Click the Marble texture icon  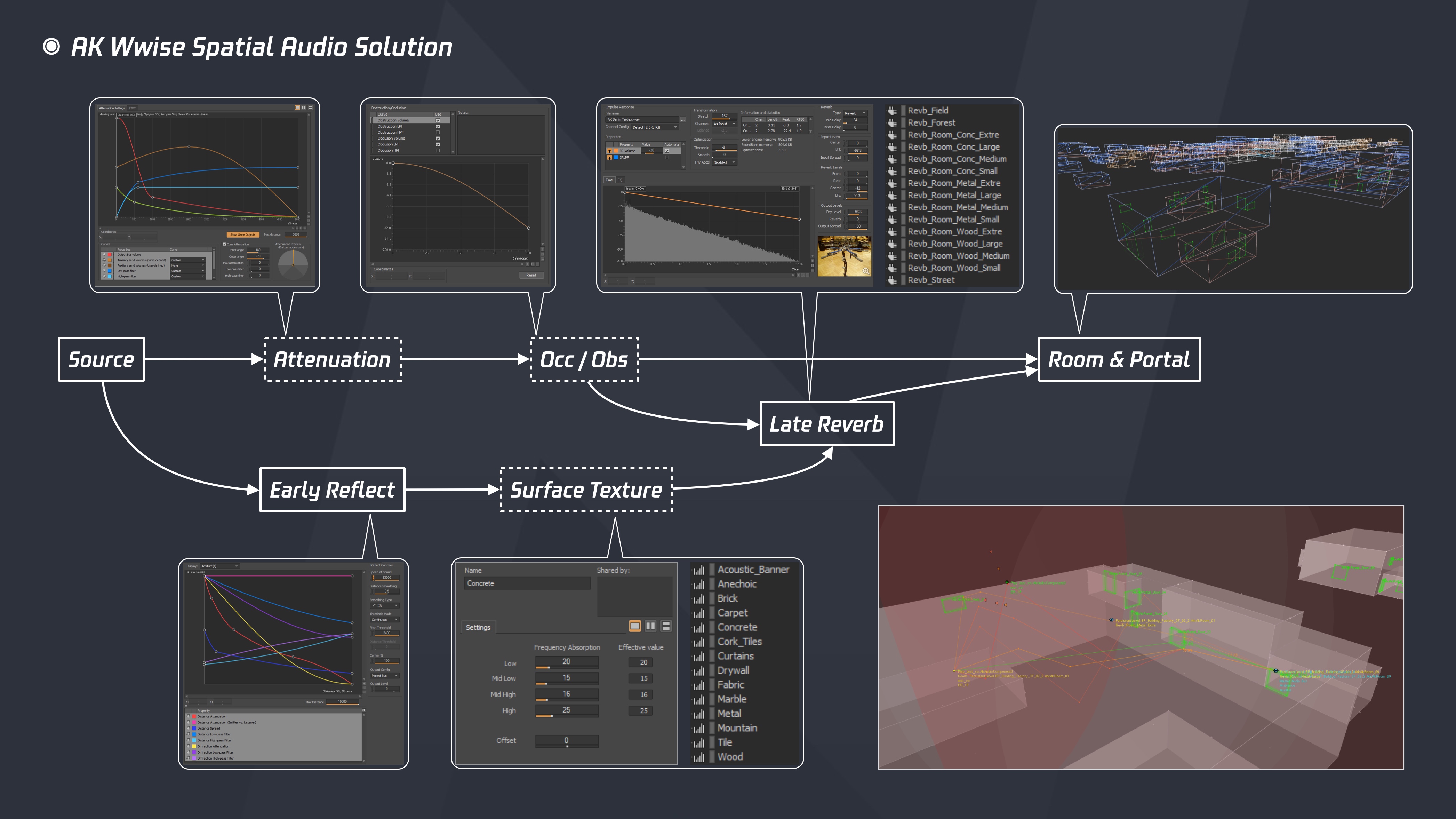coord(699,699)
